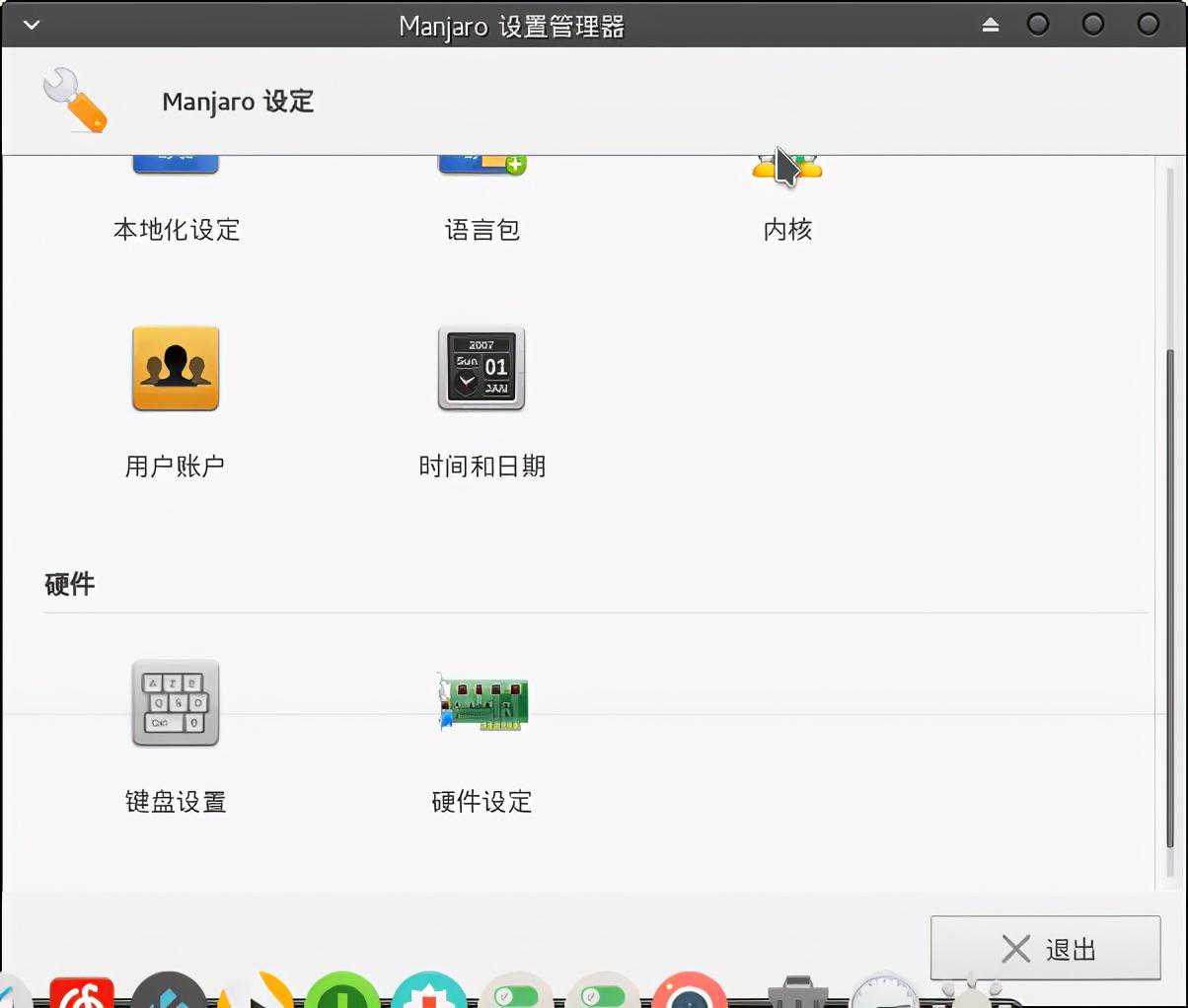Open the 用户账户 user accounts icon
Image resolution: width=1188 pixels, height=1008 pixels.
tap(176, 369)
